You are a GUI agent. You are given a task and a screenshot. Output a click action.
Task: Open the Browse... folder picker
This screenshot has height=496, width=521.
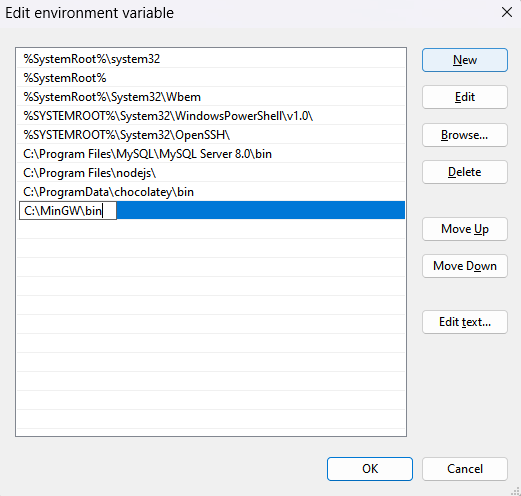(x=465, y=135)
